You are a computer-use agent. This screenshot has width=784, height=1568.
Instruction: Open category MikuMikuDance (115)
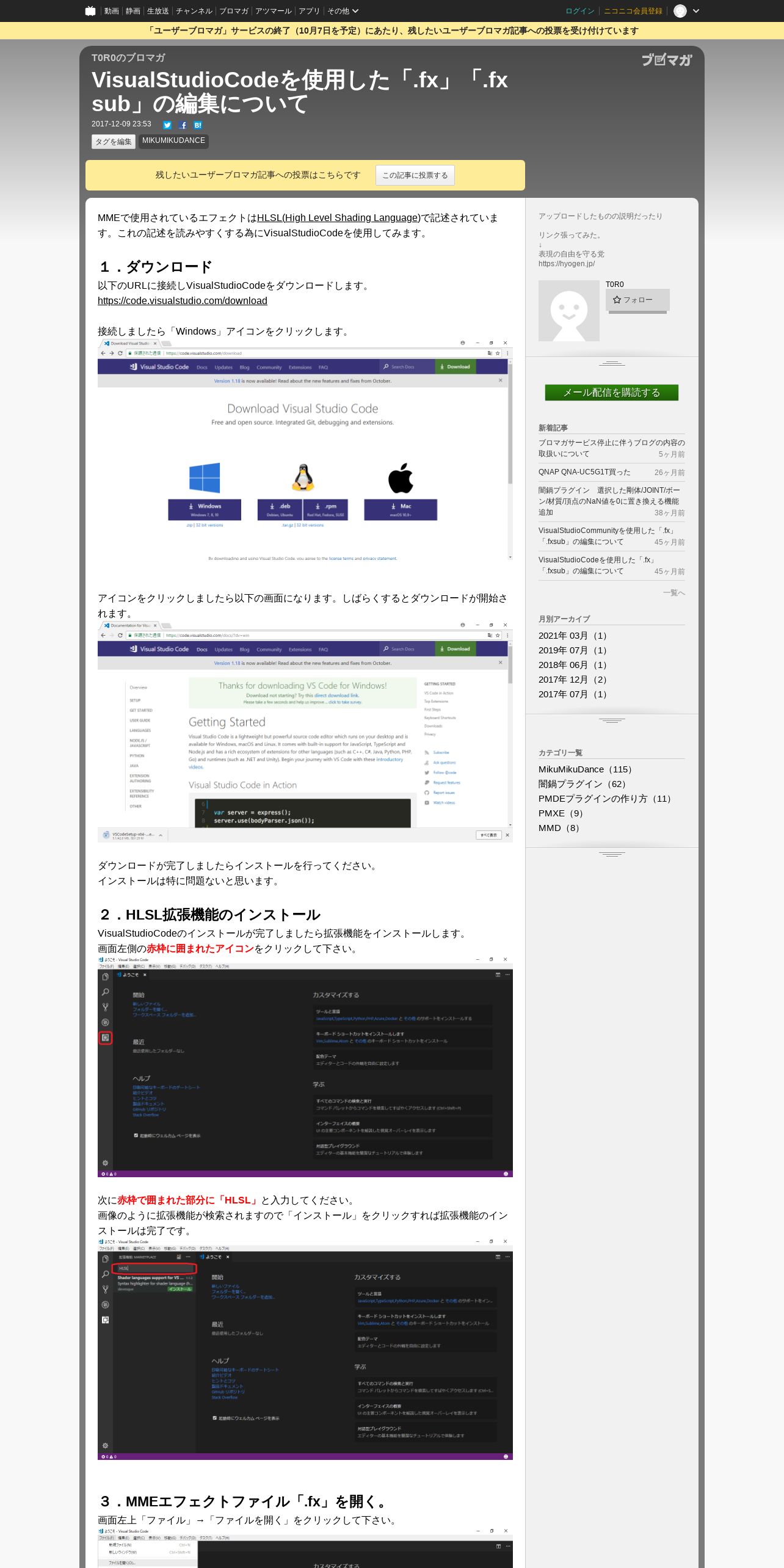pyautogui.click(x=587, y=769)
